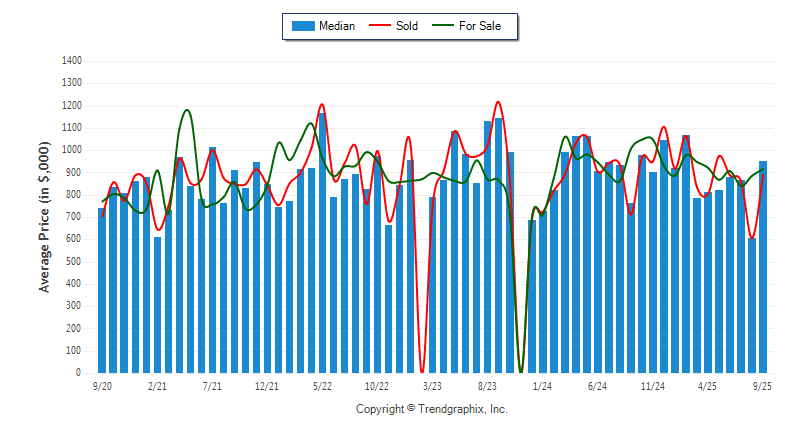Click the 11/24 x-axis date label
The image size is (800, 434).
(x=652, y=385)
